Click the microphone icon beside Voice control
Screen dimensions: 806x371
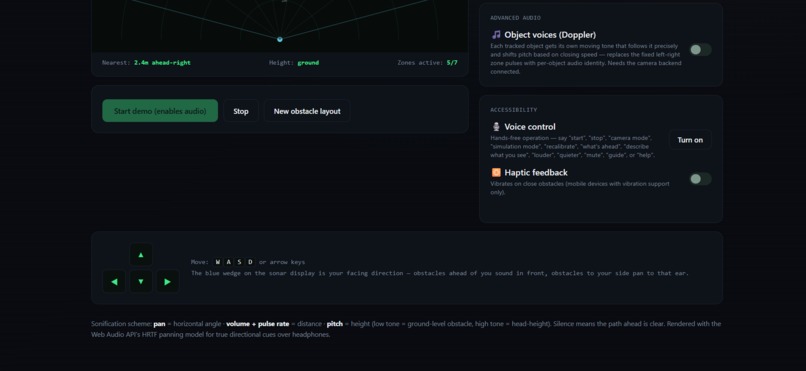496,127
